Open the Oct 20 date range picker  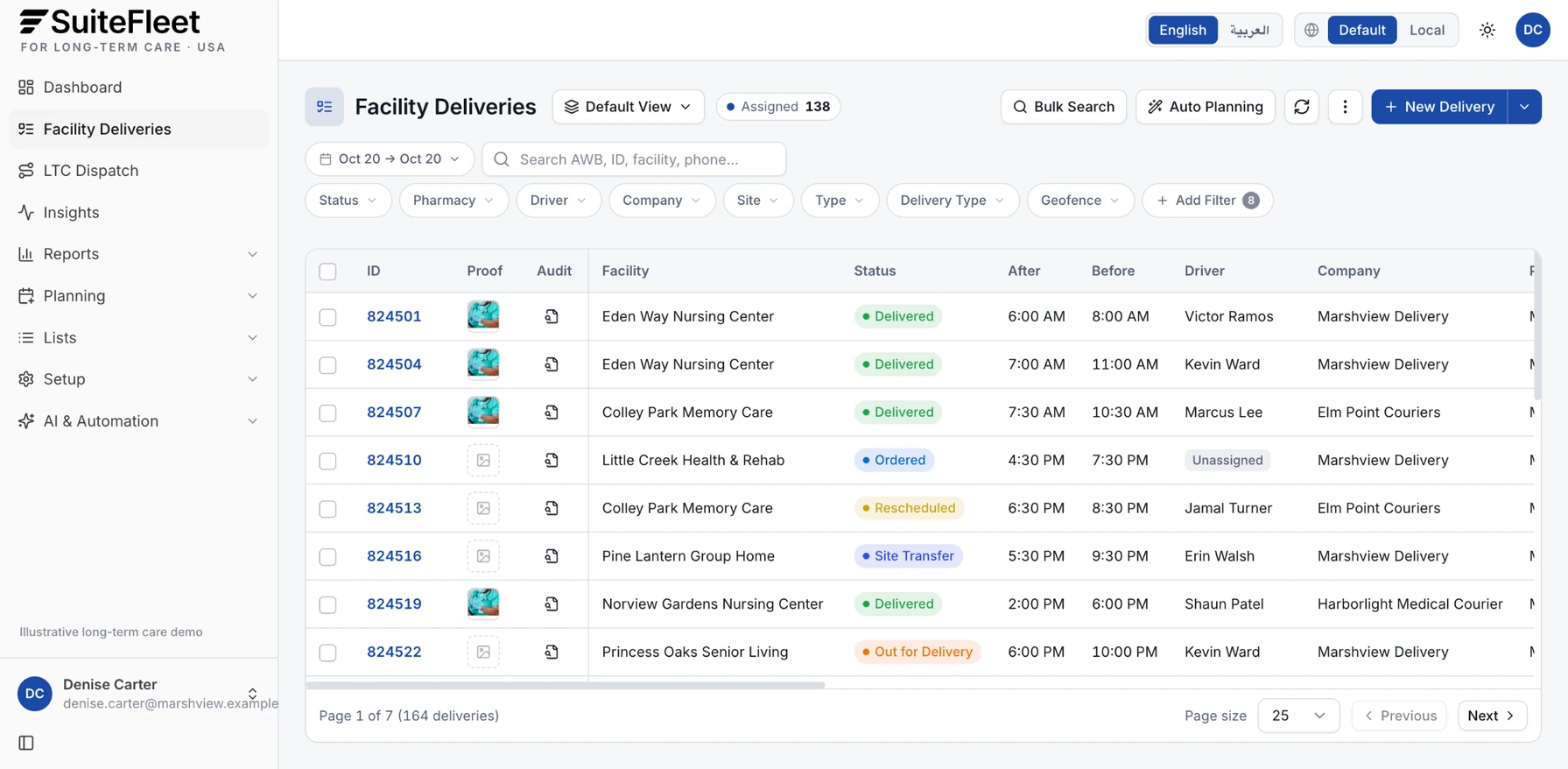(390, 159)
